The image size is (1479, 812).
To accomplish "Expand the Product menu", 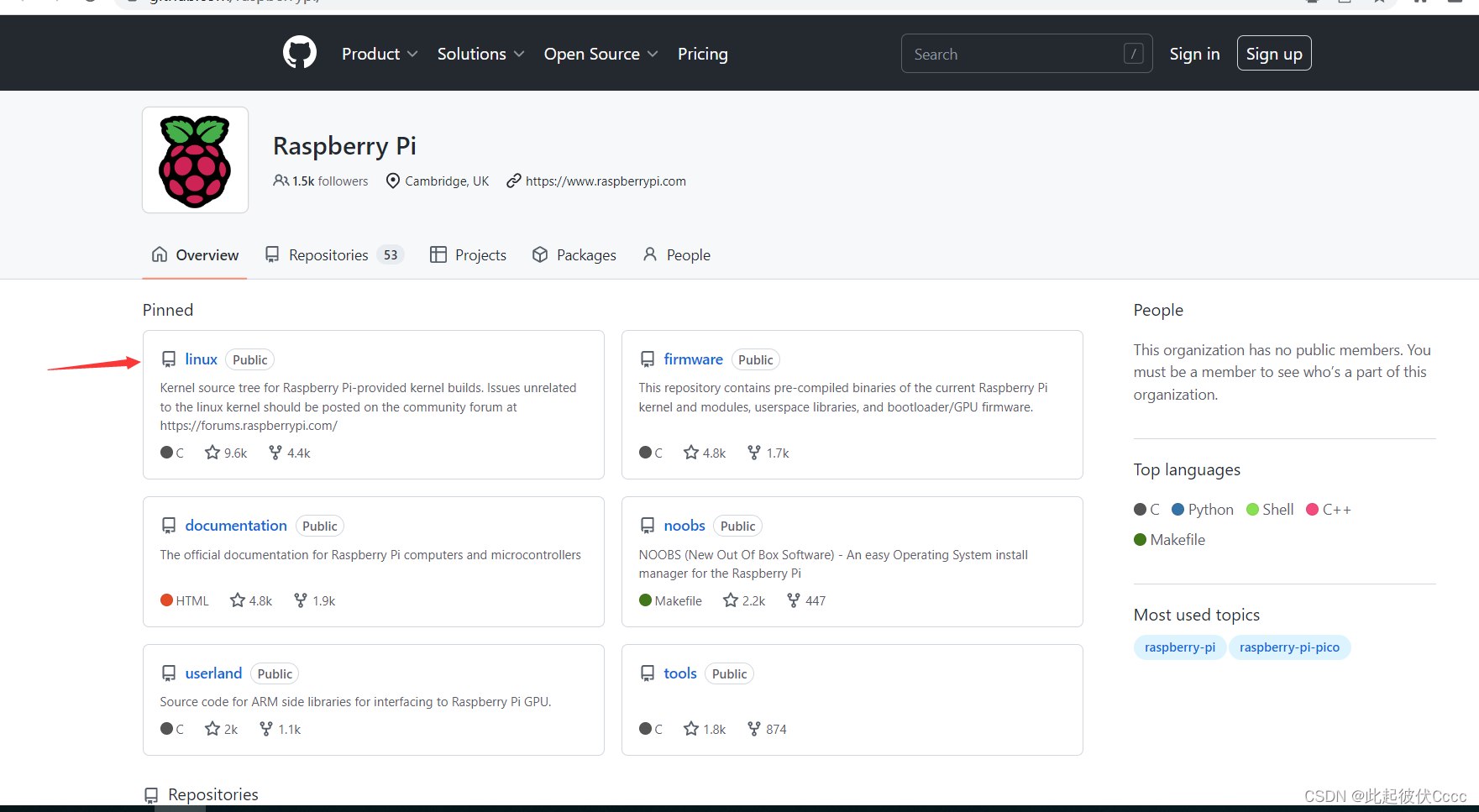I will click(x=380, y=54).
